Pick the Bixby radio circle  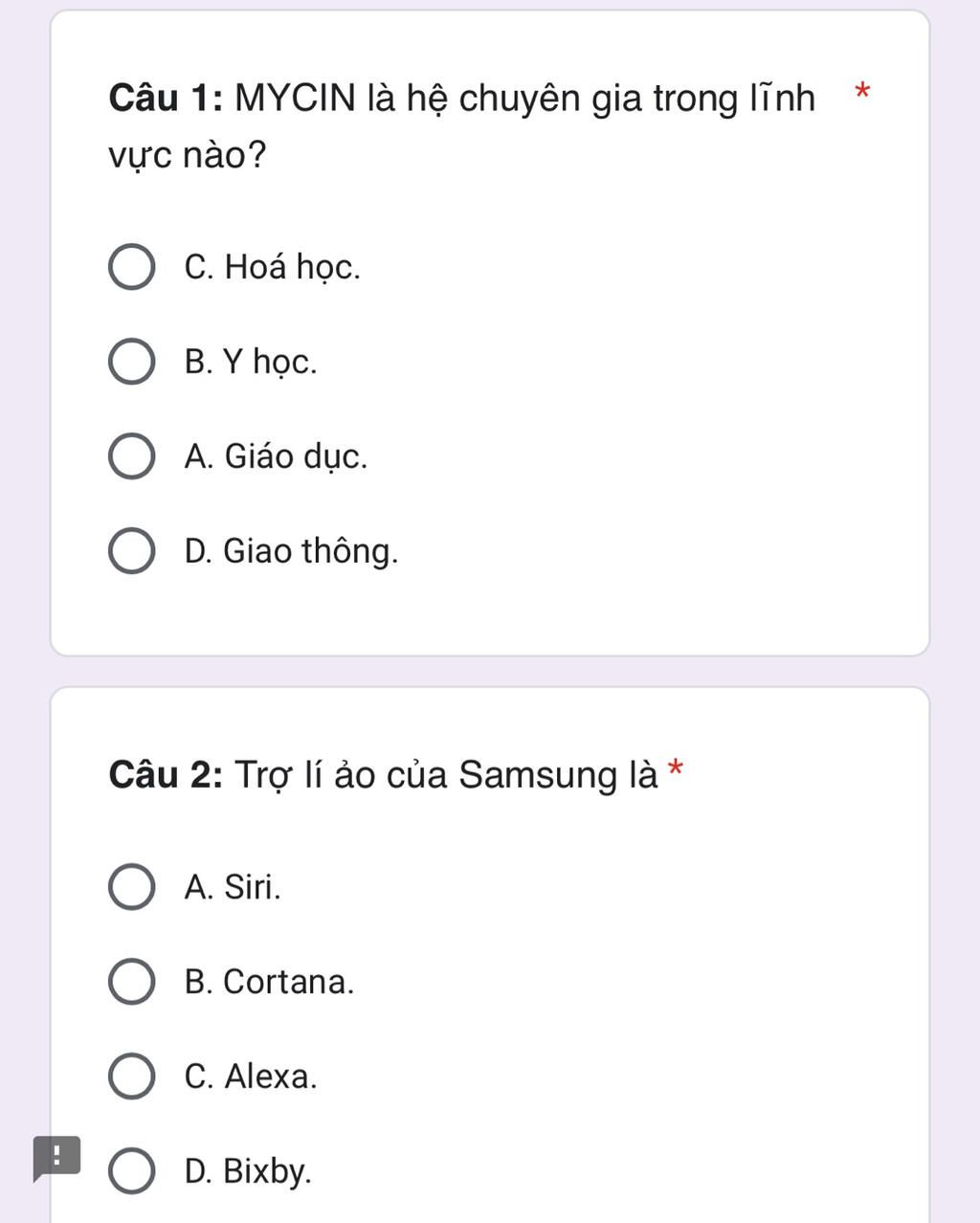[x=131, y=1171]
